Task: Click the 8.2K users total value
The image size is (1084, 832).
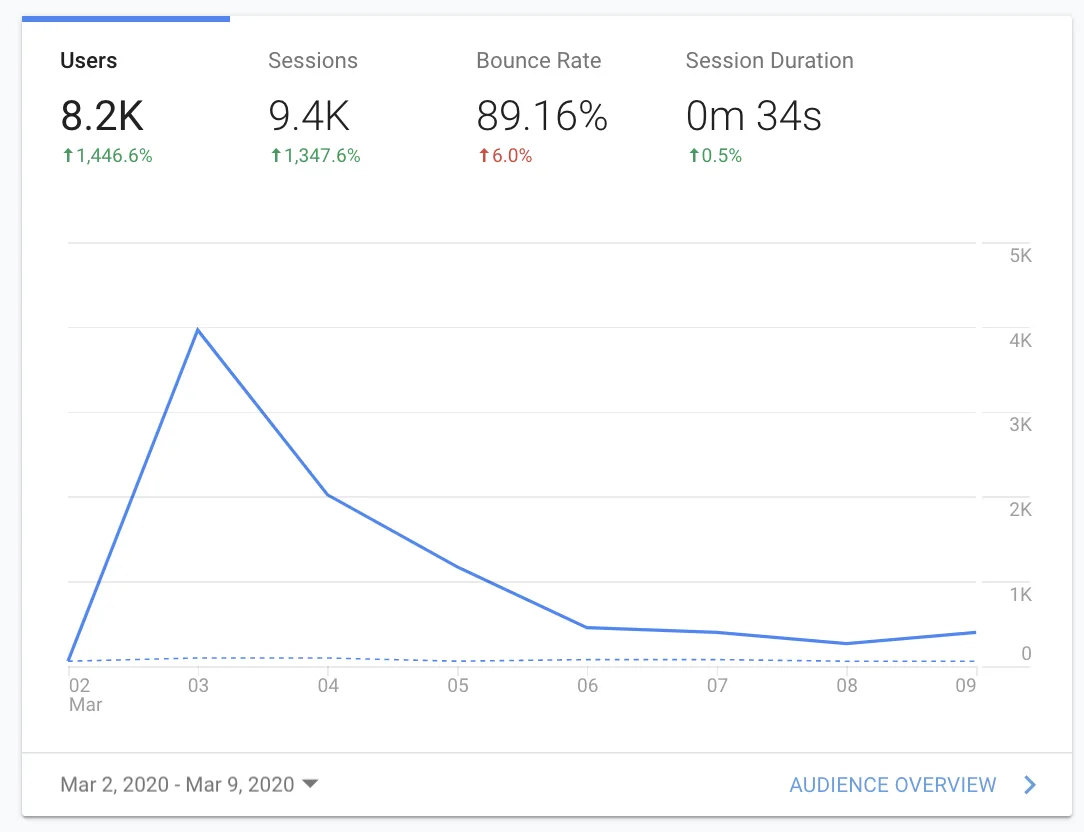Action: (102, 115)
